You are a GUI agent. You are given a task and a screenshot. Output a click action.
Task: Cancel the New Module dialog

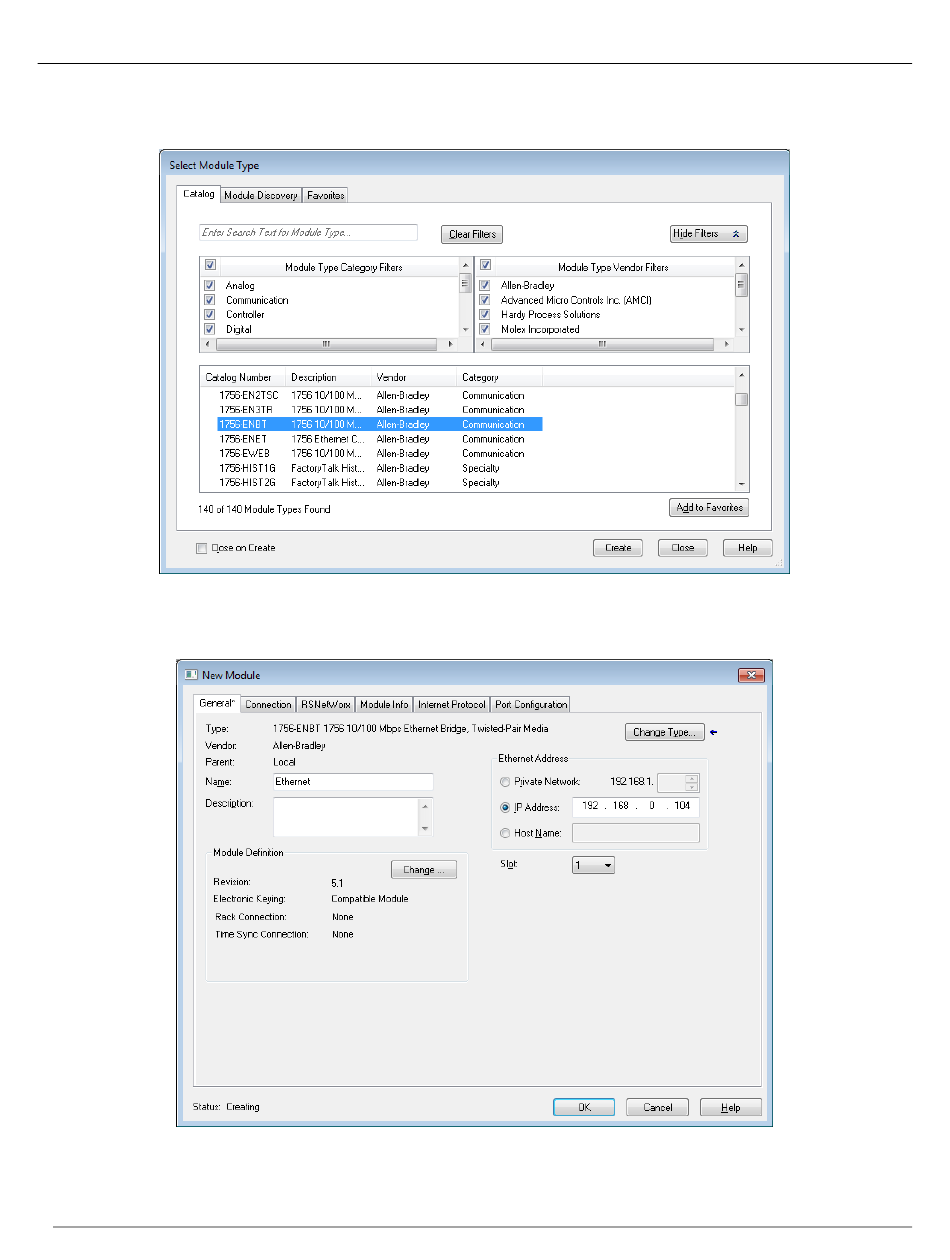[x=657, y=1108]
